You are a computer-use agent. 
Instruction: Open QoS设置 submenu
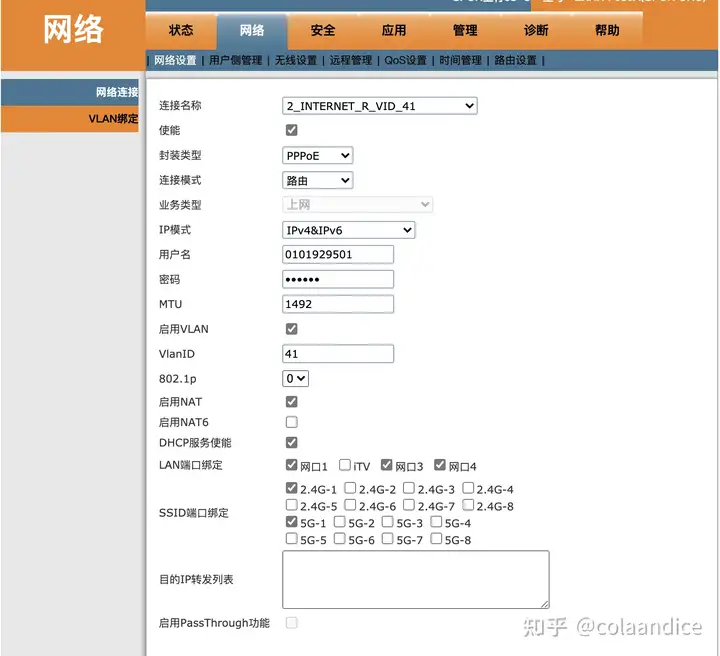(x=405, y=61)
